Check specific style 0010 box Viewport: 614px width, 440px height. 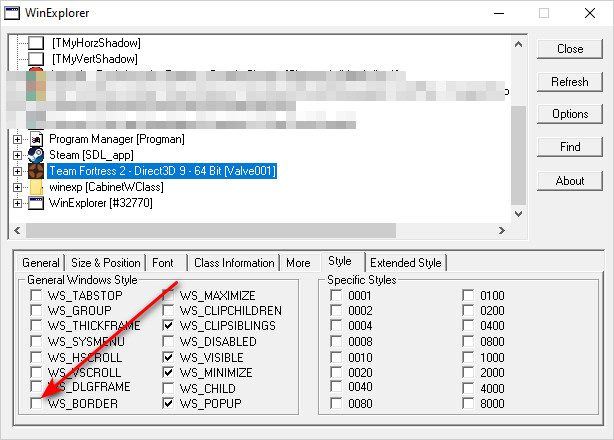[x=336, y=357]
